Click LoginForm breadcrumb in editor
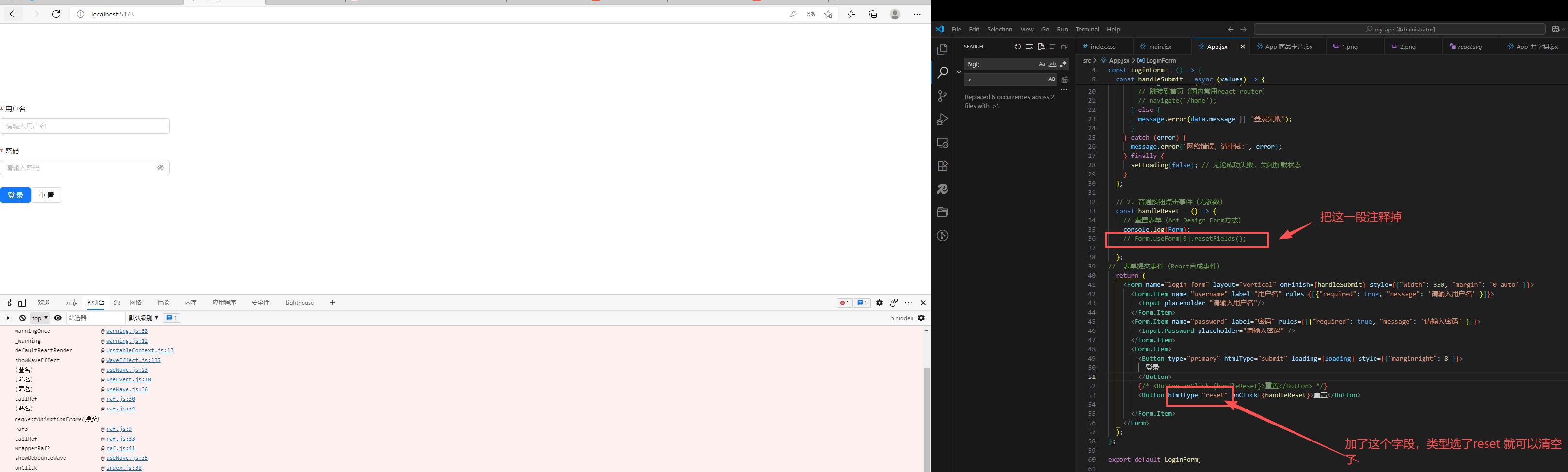The width and height of the screenshot is (1568, 472). coord(1156,60)
